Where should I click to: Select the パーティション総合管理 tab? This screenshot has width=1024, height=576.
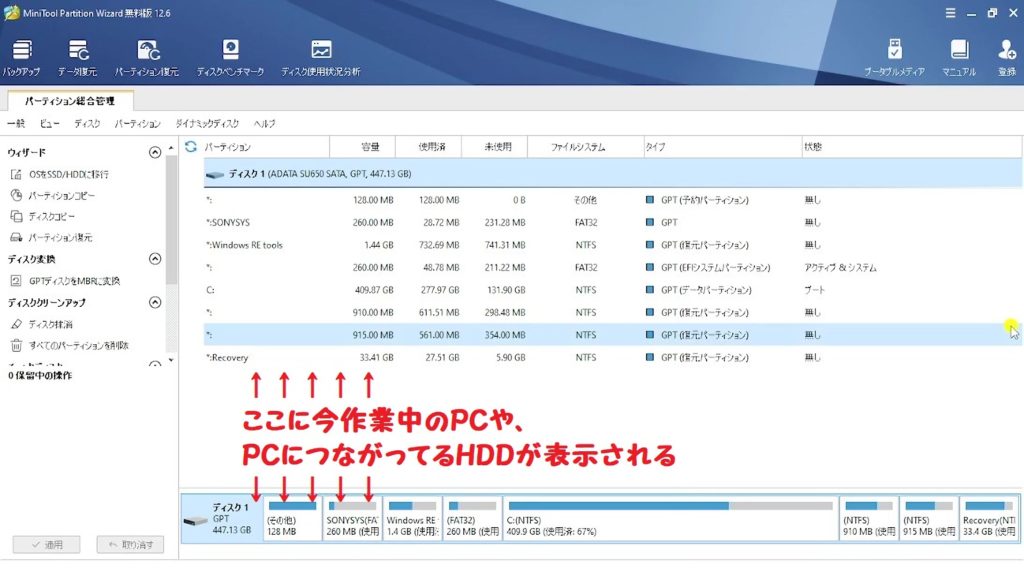pos(70,101)
